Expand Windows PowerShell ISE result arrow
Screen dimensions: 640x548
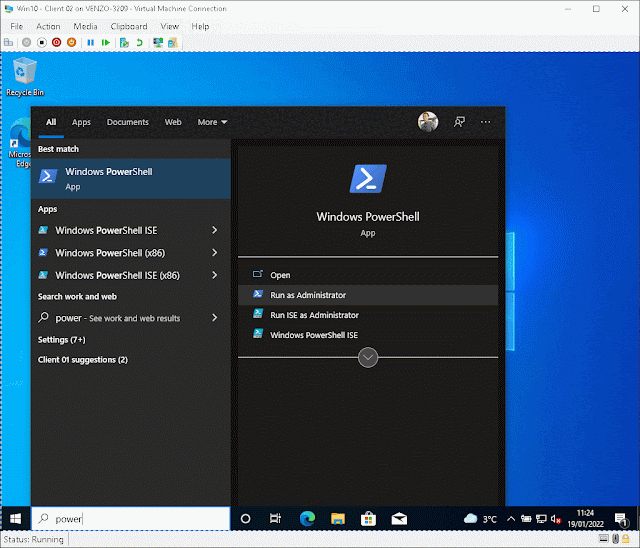215,231
